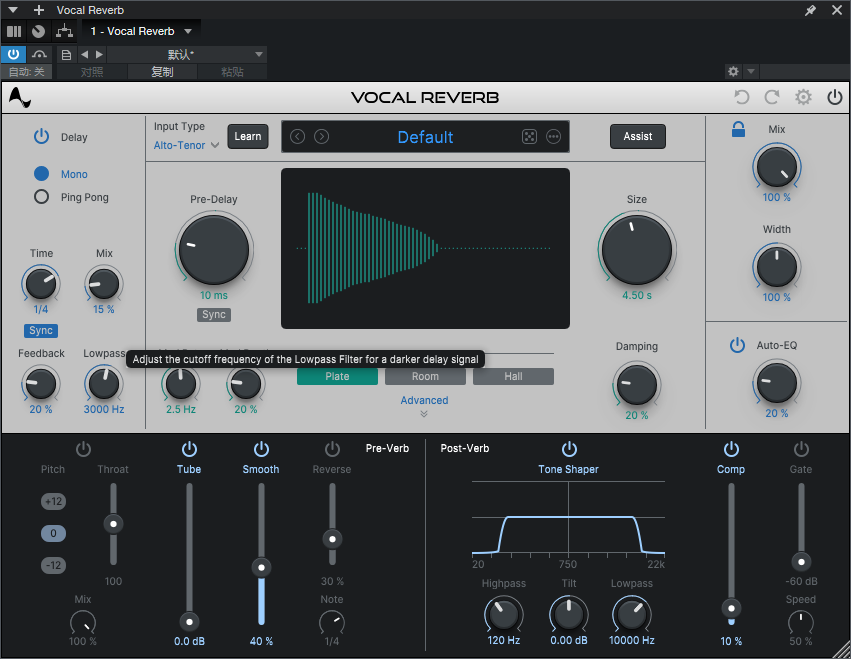The image size is (851, 659).
Task: Add new plugin with plus icon
Action: click(x=39, y=10)
